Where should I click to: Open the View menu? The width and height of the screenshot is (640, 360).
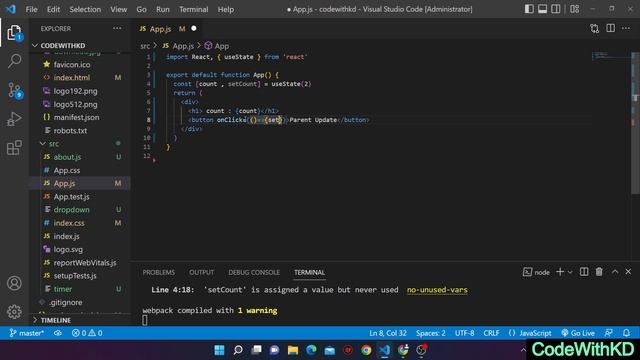[x=118, y=9]
